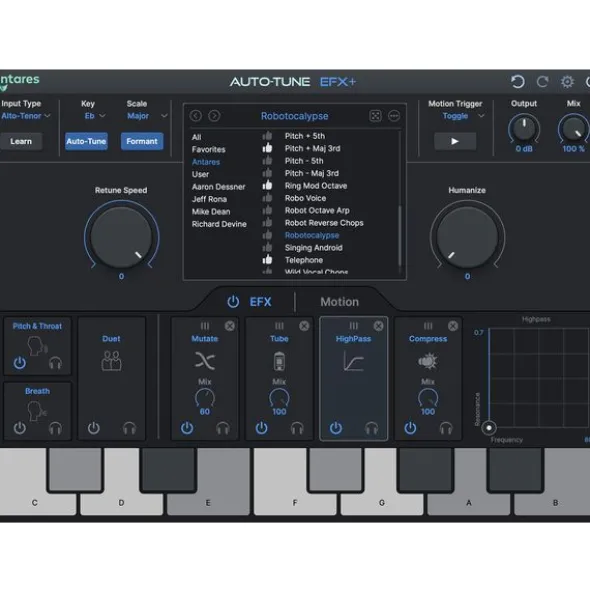Click the Mutate effect icon
Screen dimensions: 590x591
(x=205, y=361)
